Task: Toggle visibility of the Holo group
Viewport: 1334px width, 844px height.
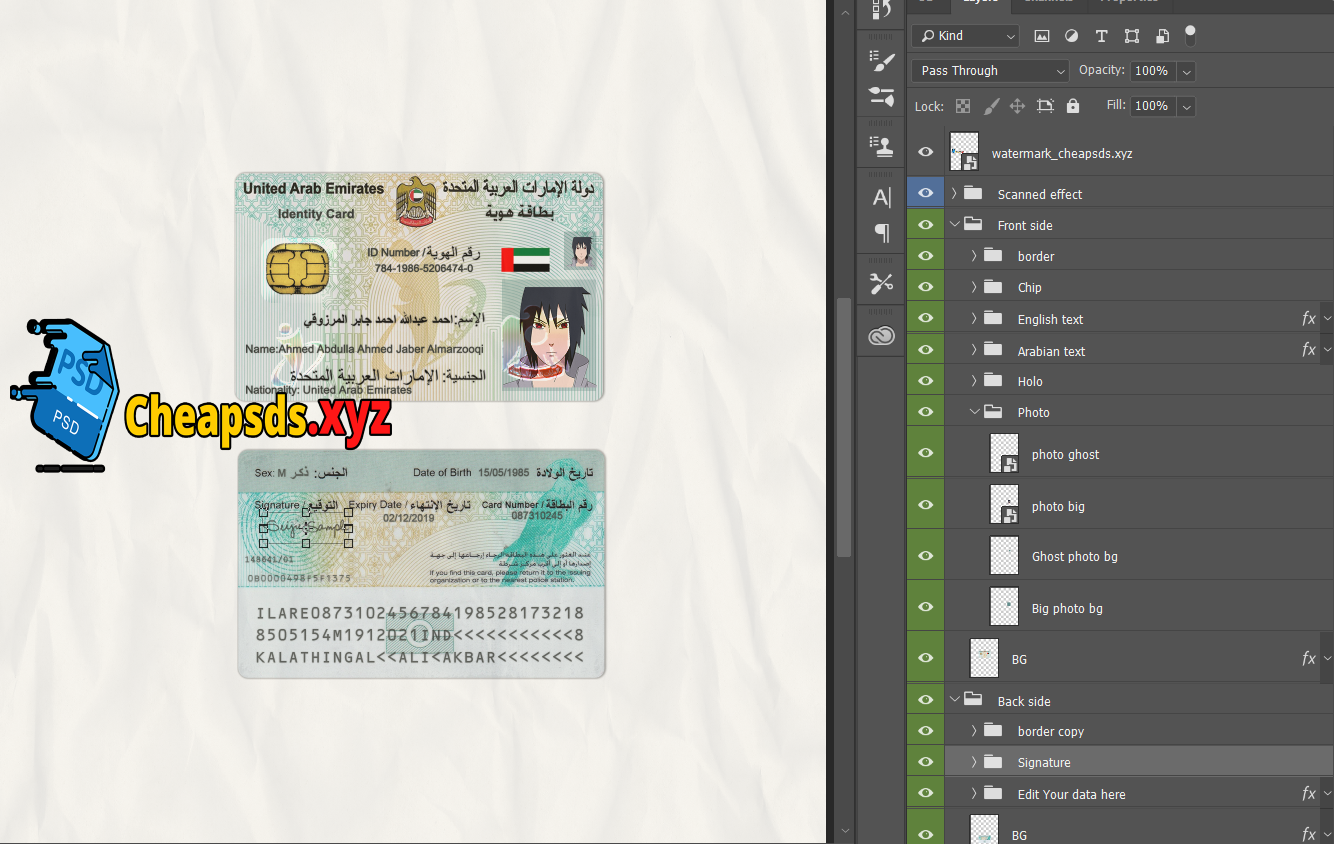Action: 926,381
